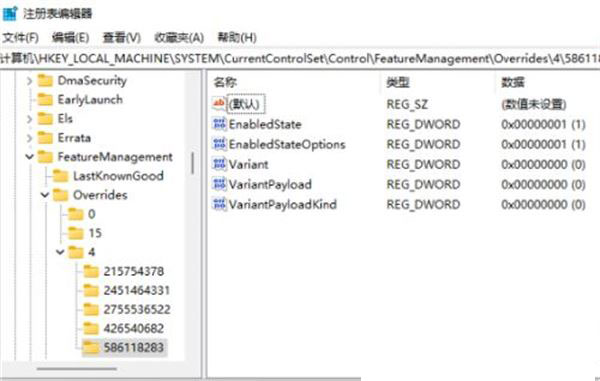Click the folder icon for key 4
600x381 pixels.
pyautogui.click(x=76, y=252)
